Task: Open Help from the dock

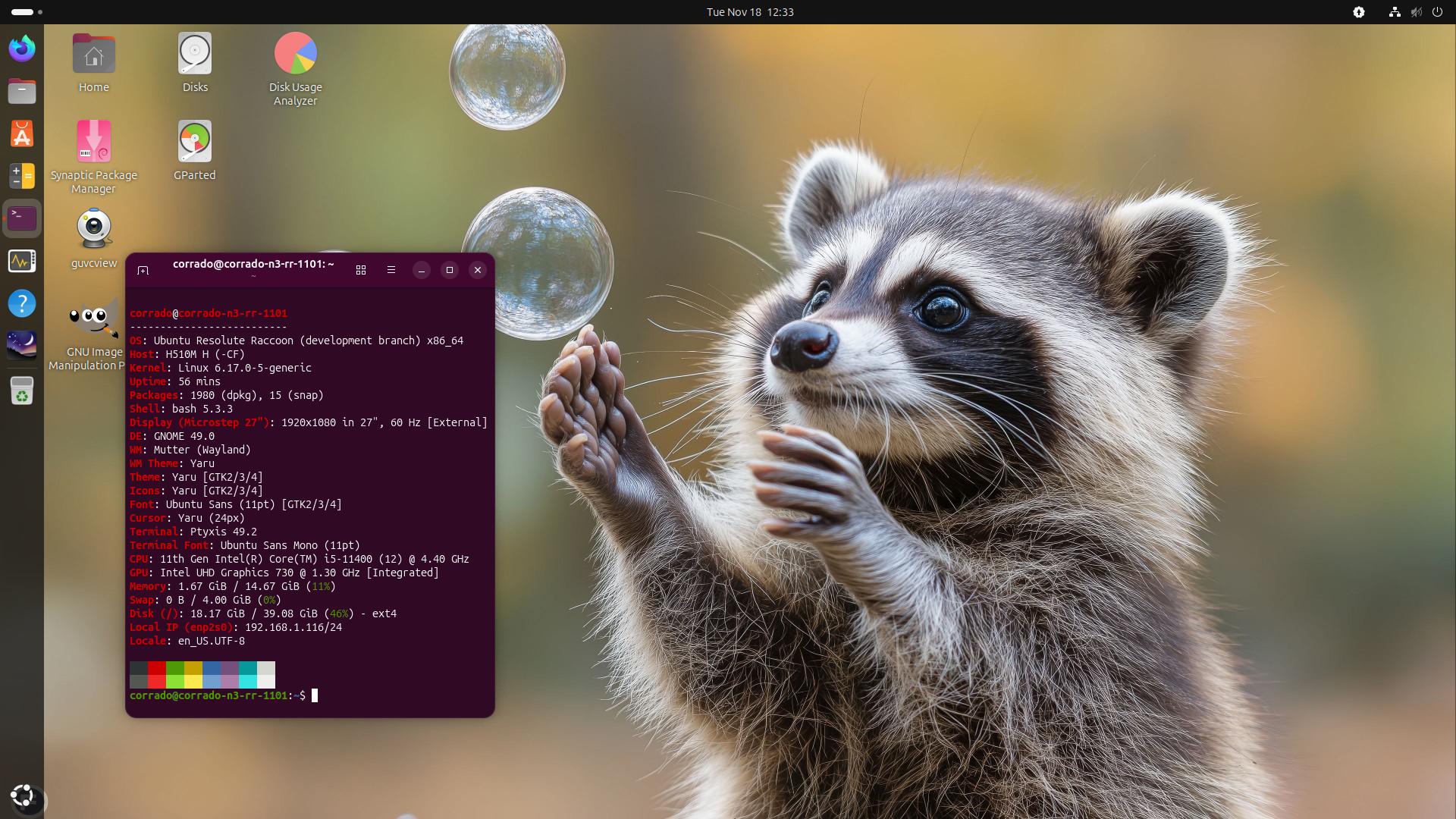Action: (x=22, y=304)
